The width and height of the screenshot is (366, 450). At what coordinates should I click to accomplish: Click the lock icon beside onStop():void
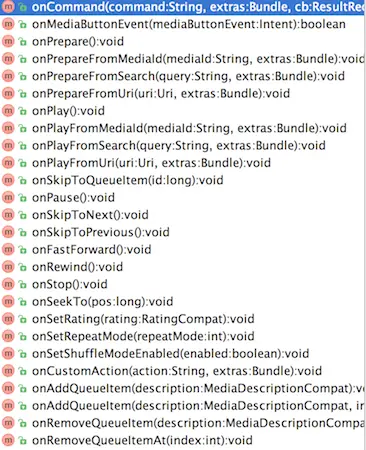[x=23, y=284]
